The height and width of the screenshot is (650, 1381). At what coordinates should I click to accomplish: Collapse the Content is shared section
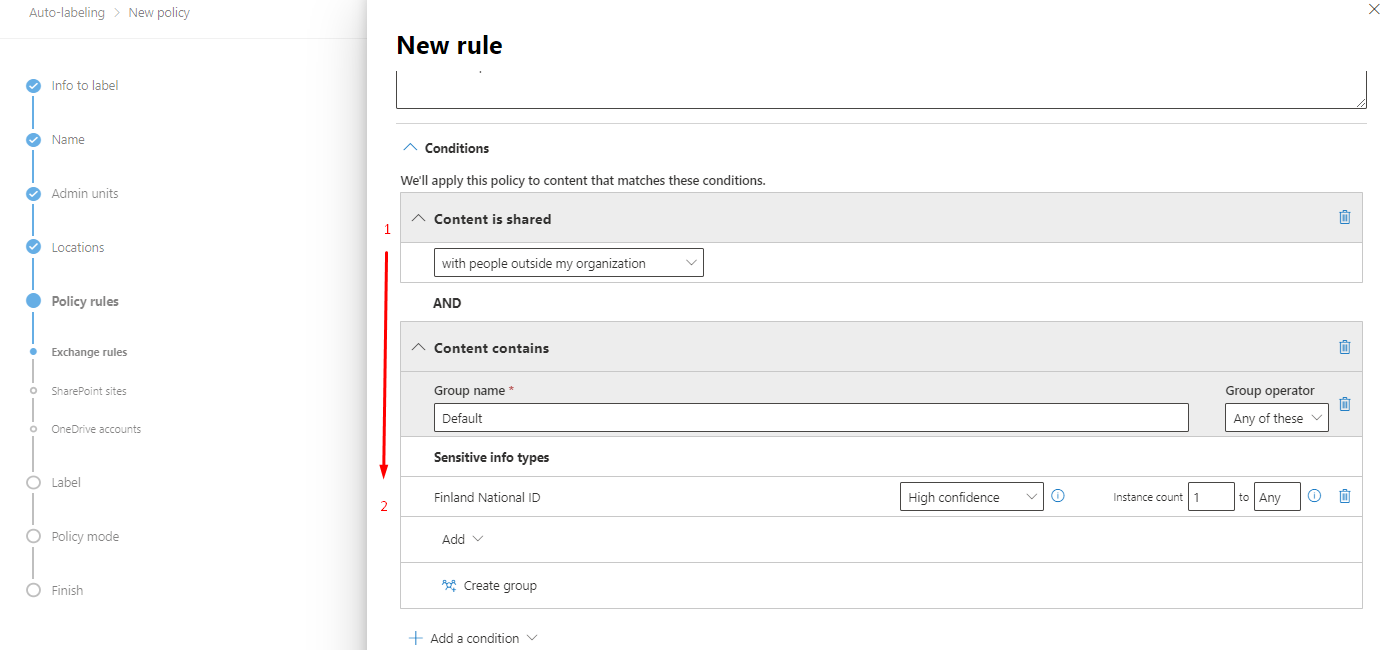click(x=419, y=218)
